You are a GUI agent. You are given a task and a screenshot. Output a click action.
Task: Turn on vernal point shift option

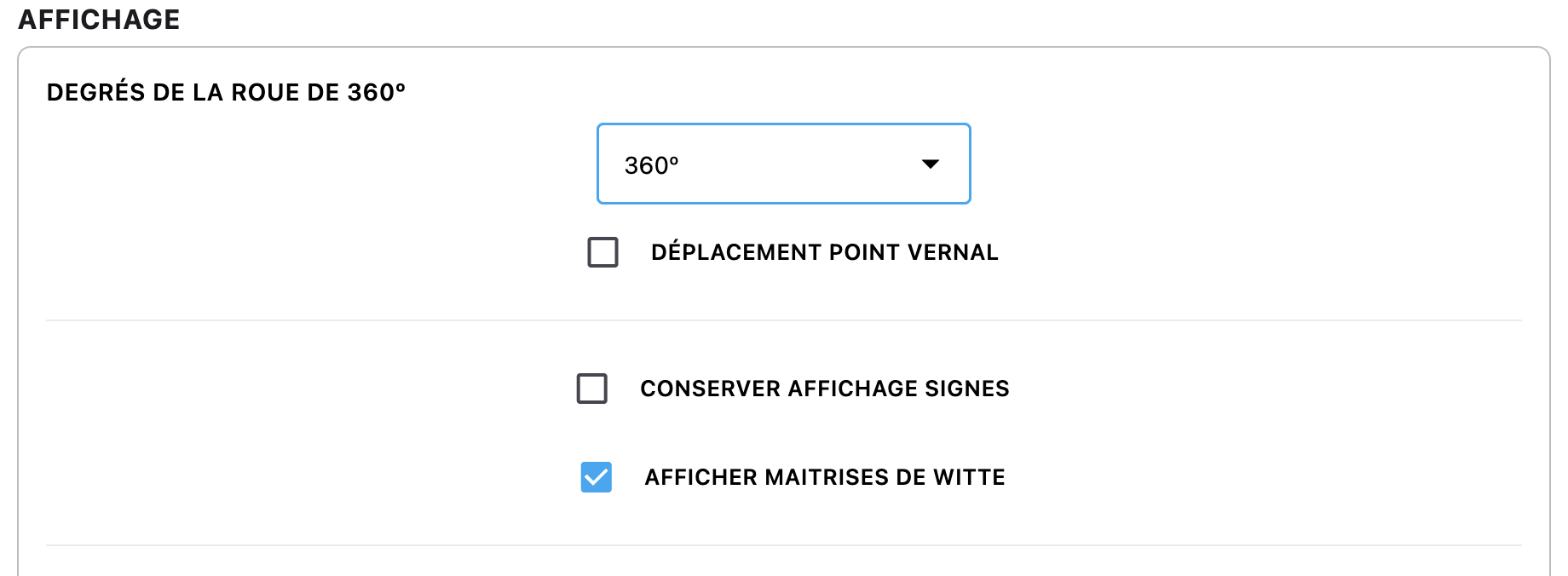click(603, 252)
